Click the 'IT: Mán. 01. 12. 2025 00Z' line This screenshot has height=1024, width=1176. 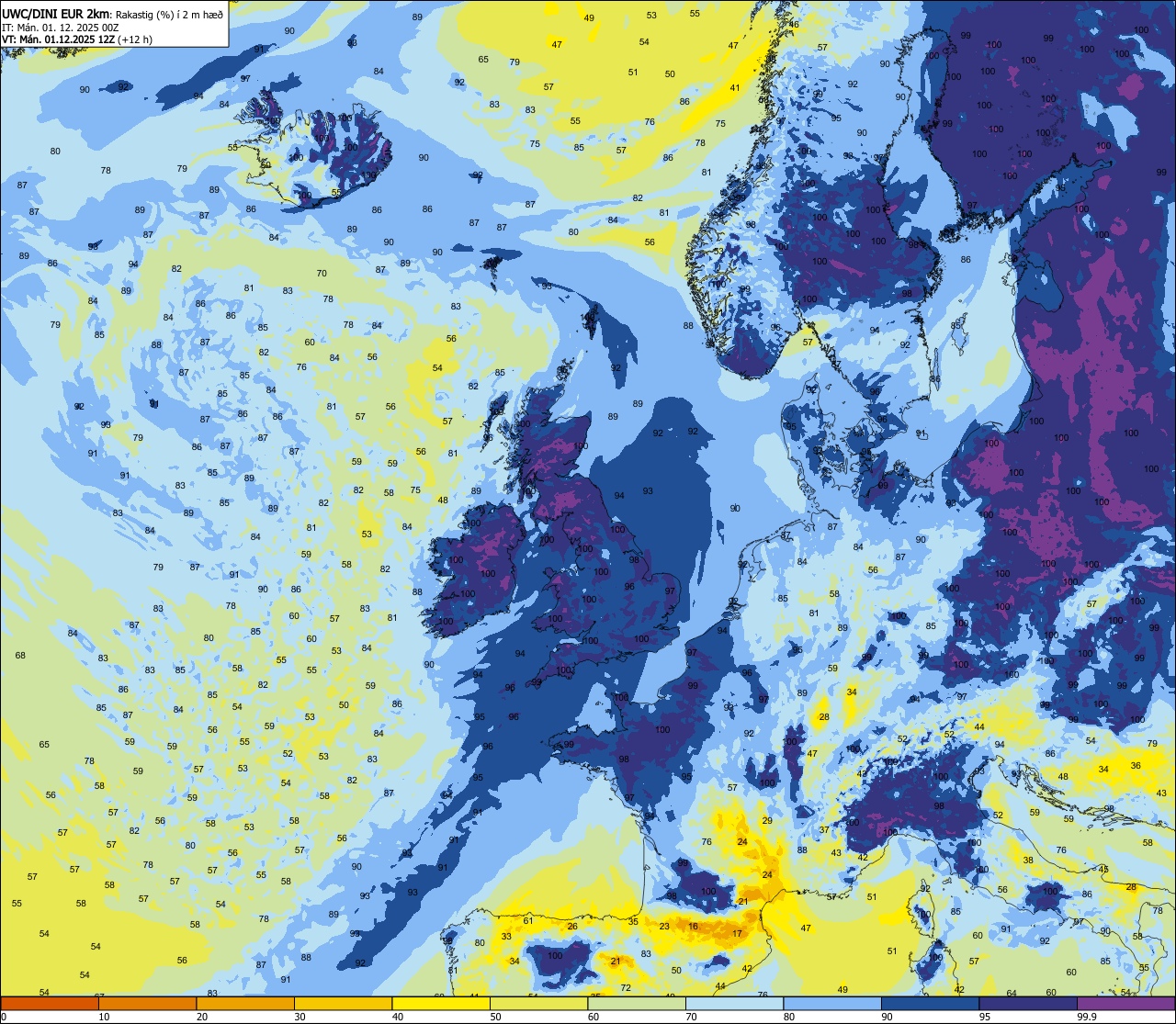61,27
